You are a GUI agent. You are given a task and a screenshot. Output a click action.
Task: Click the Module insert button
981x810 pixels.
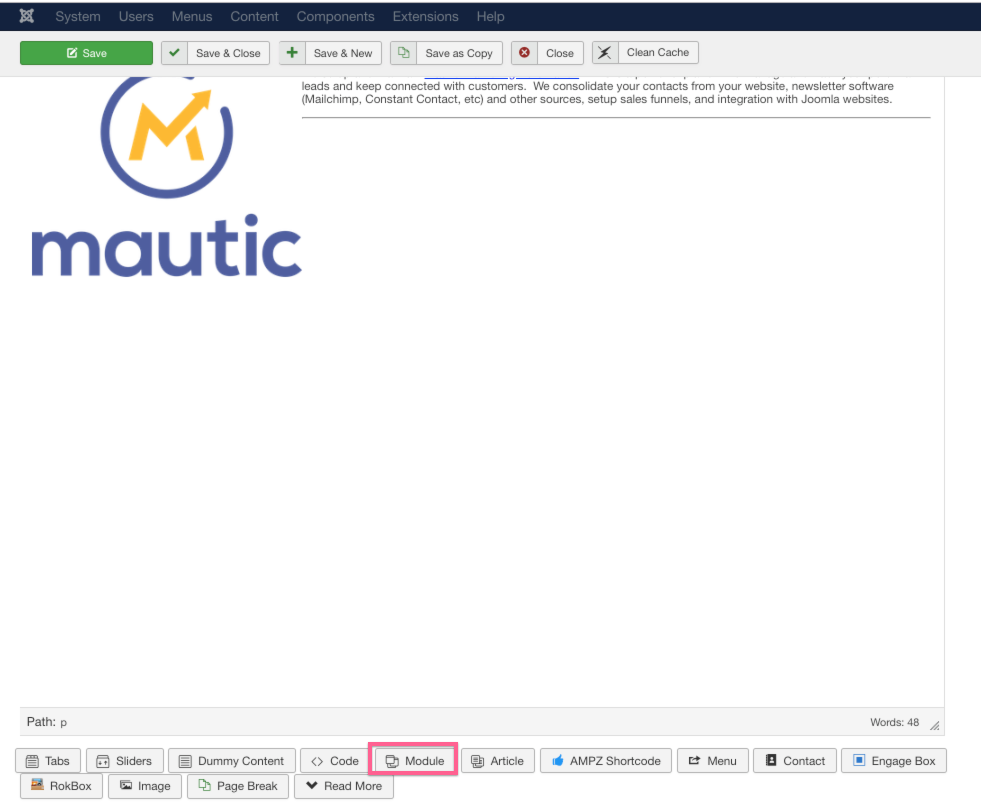pos(414,761)
